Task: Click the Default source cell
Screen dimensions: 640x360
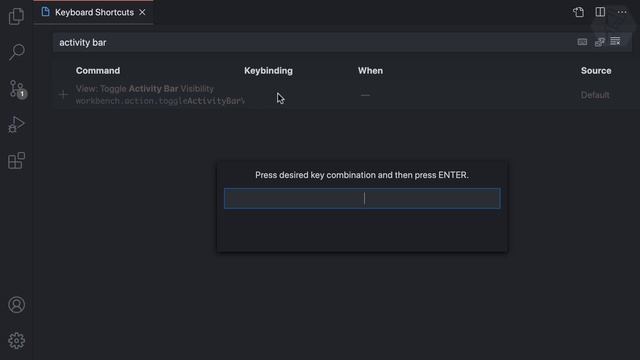Action: 595,95
